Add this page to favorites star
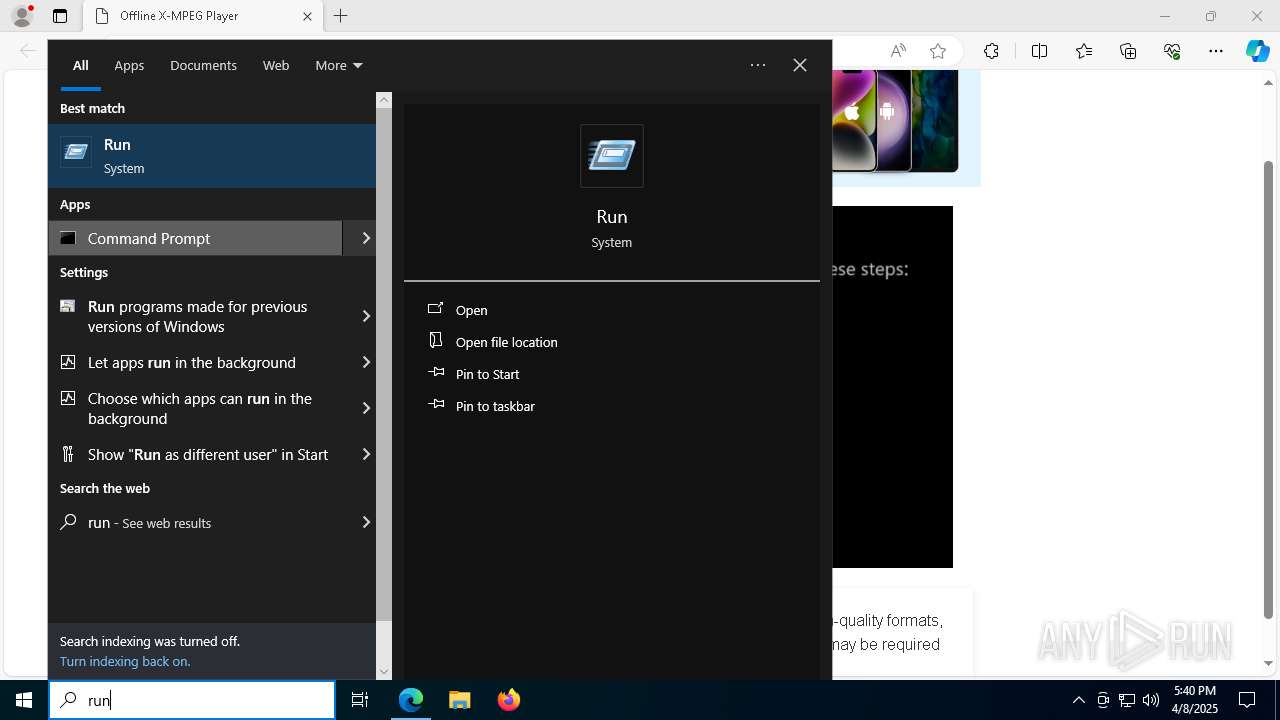This screenshot has width=1280, height=720. click(937, 51)
